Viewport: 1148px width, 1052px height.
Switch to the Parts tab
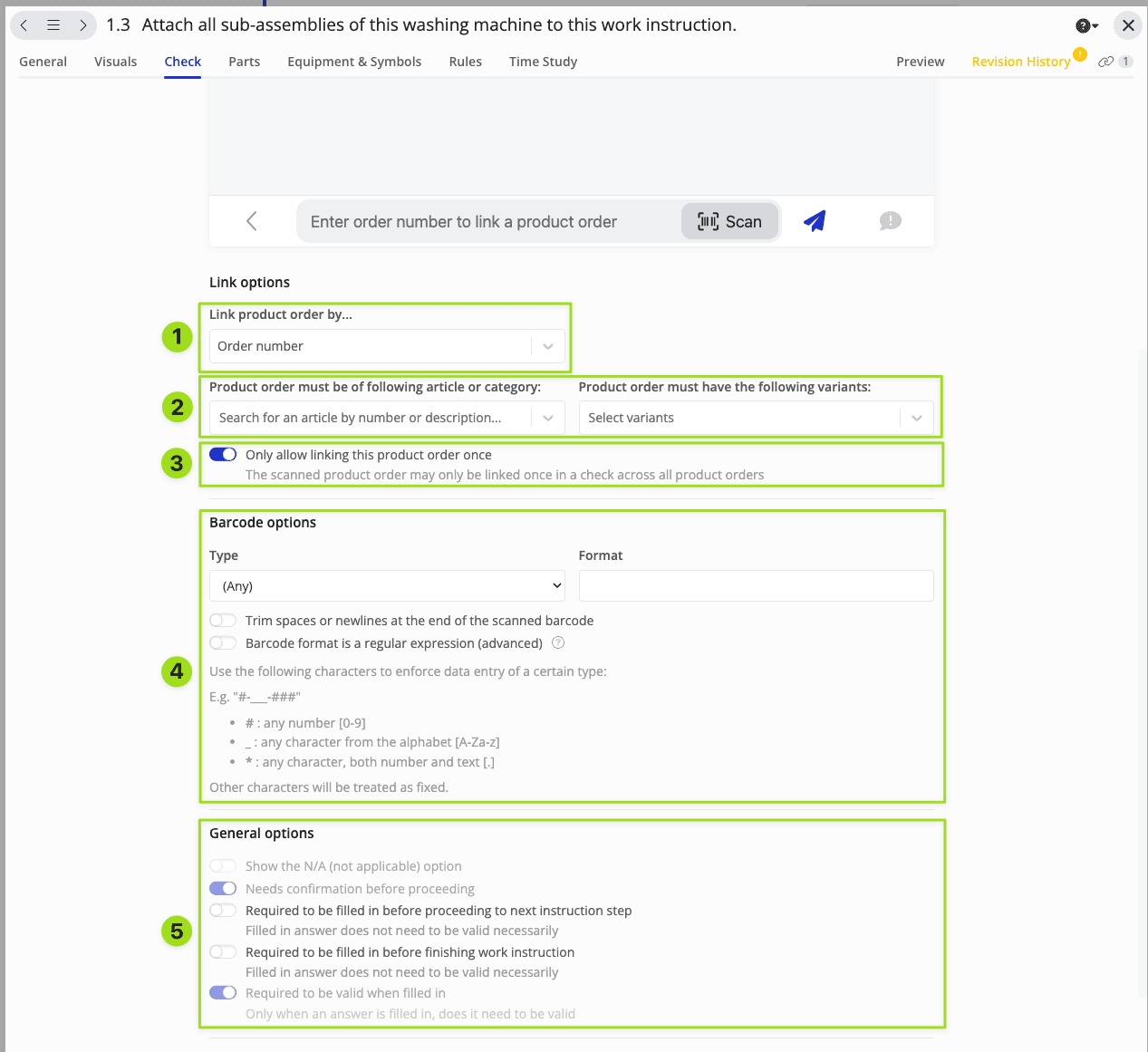click(244, 61)
